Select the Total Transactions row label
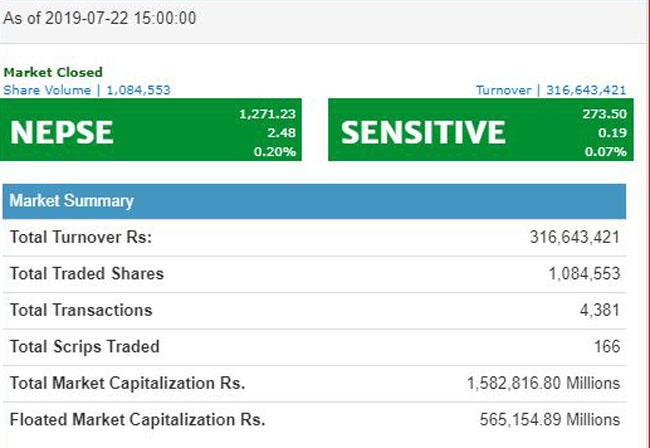 pos(81,310)
